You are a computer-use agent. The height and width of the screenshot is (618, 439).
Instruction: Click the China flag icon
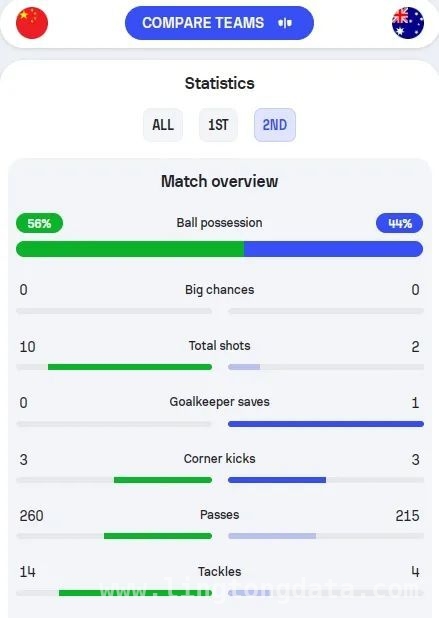point(32,23)
